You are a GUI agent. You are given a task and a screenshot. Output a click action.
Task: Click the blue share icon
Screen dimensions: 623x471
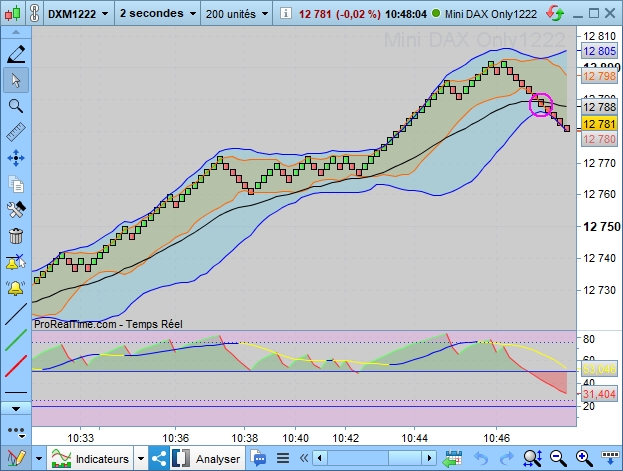159,459
